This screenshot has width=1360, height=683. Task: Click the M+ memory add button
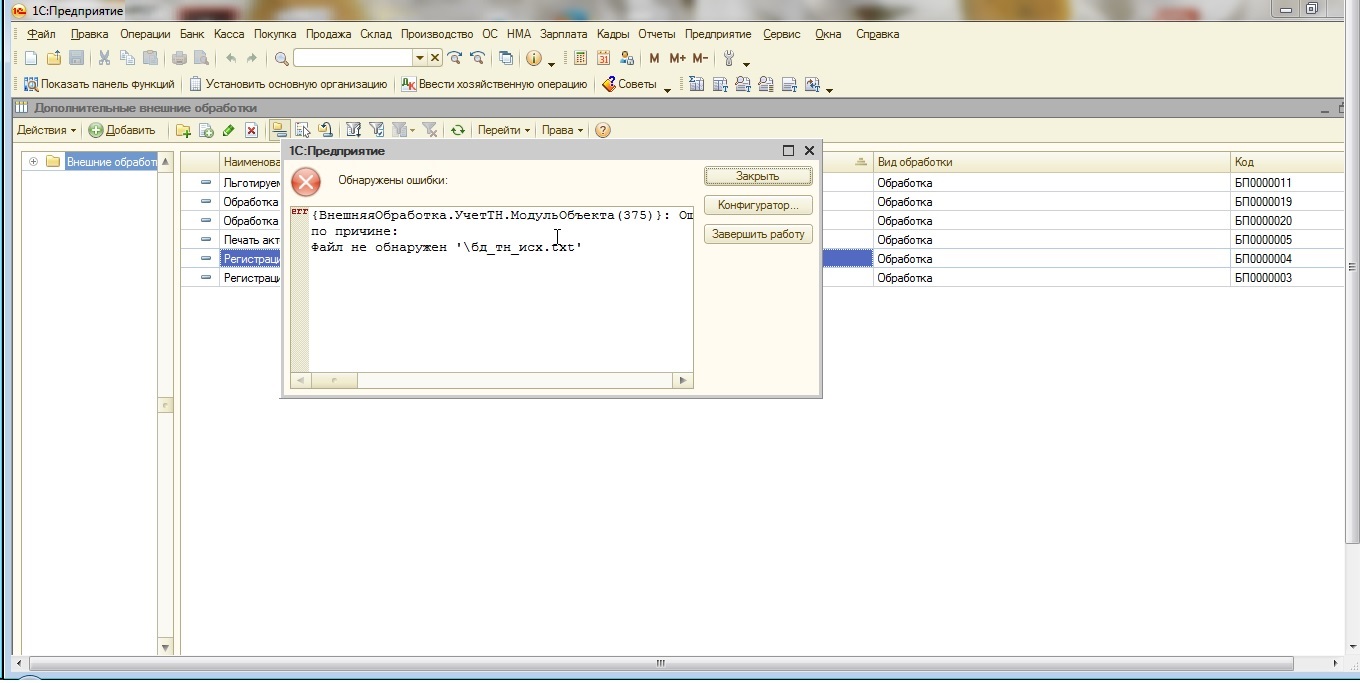(x=678, y=58)
